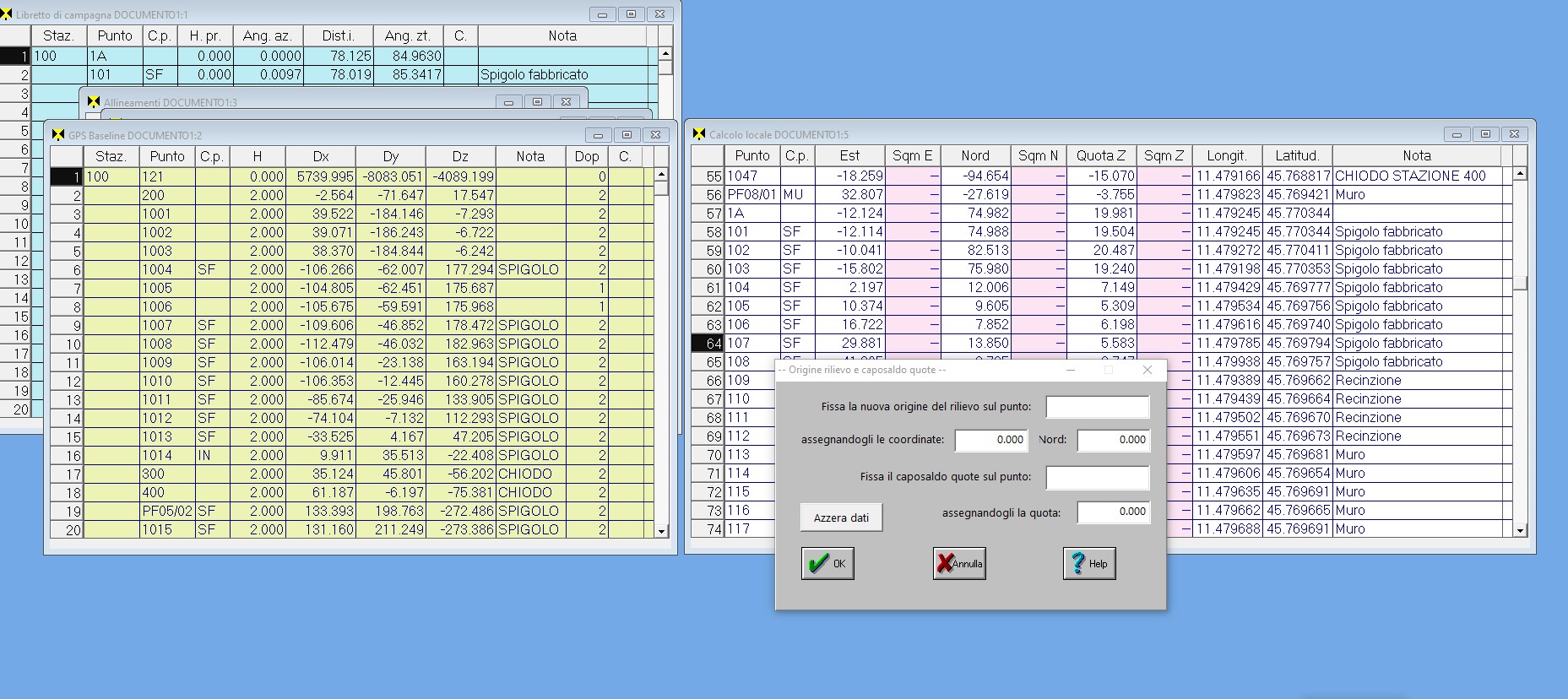Open Help in the origin dialog
Image resolution: width=1568 pixels, height=699 pixels.
(x=1088, y=564)
